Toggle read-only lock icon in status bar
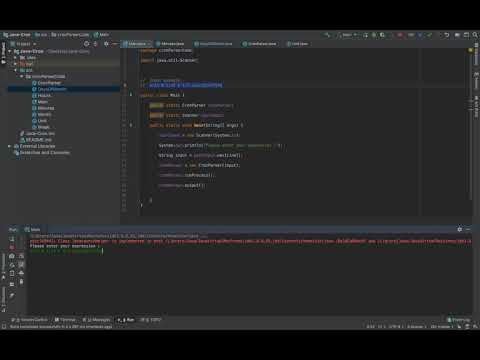Viewport: 480px width, 360px height. [459, 327]
